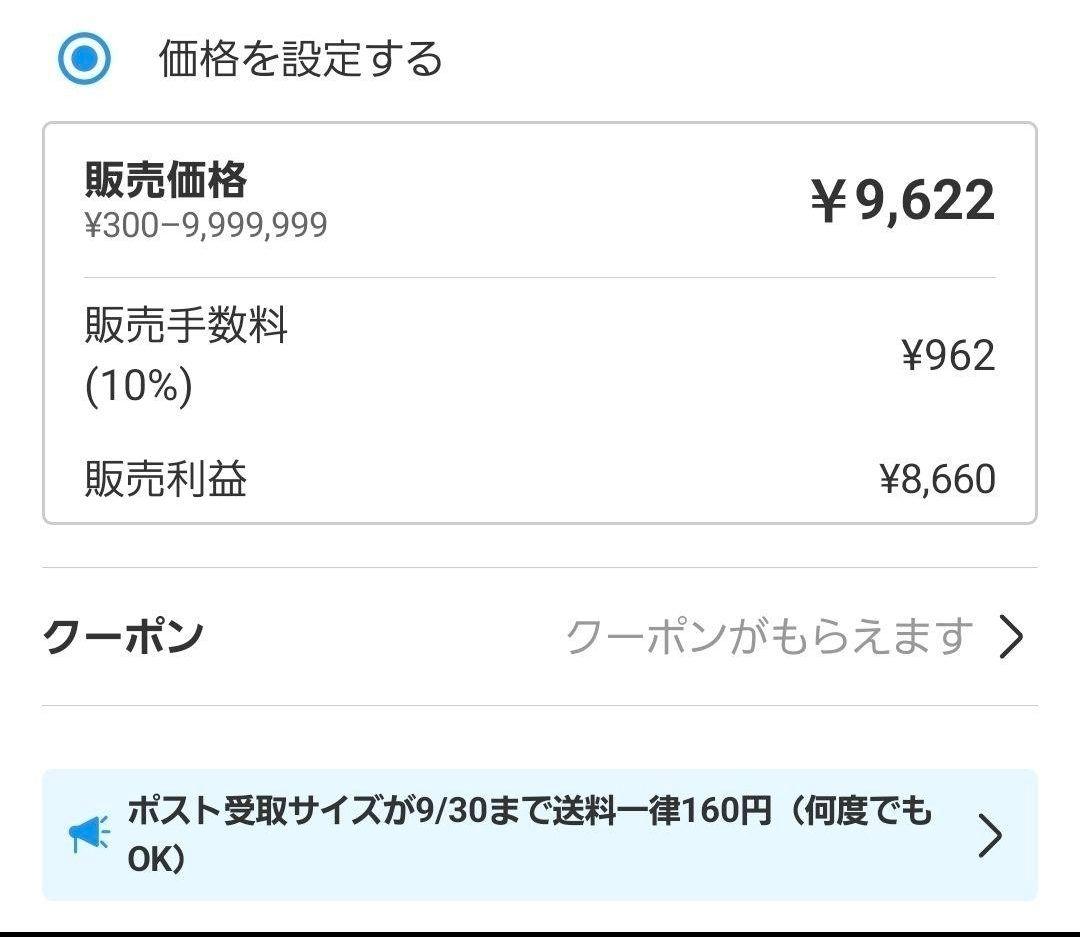Screen dimensions: 1080x937
Task: Tap the blue radio icon beside 価格を設定する
Action: [83, 58]
